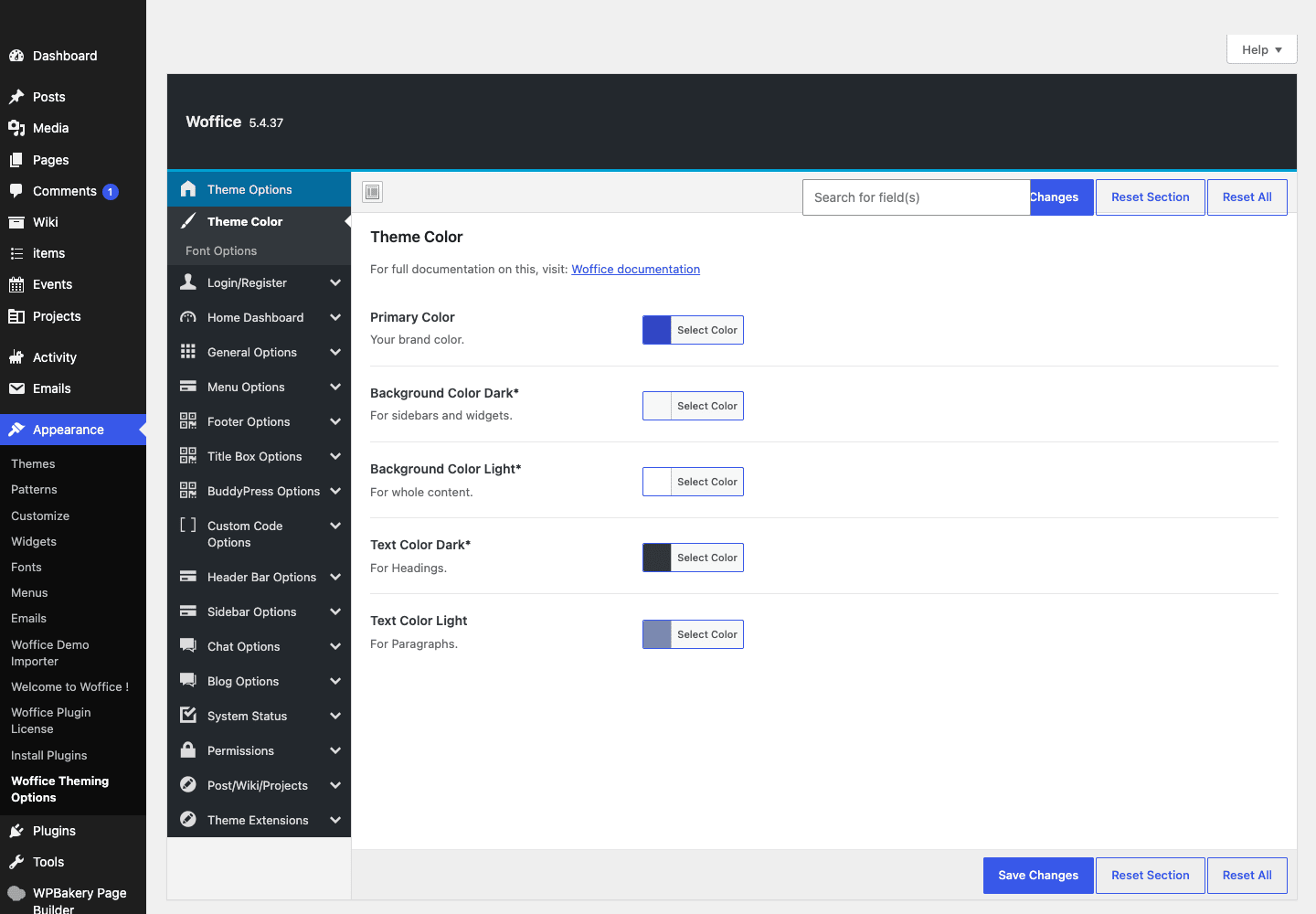Click the Wiki icon in admin menu
The height and width of the screenshot is (914, 1316).
tap(16, 222)
